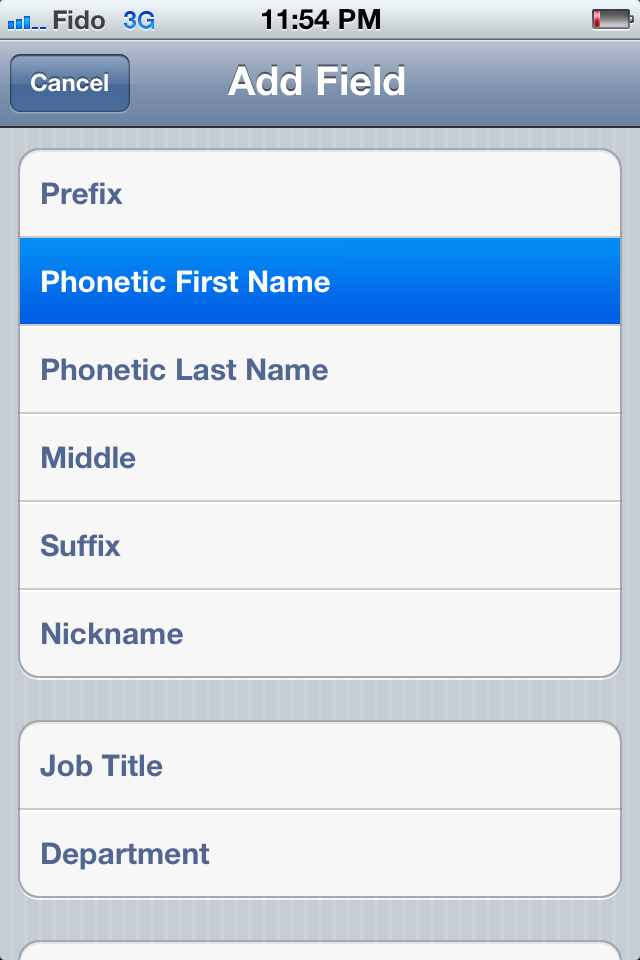640x960 pixels.
Task: Tap the 3G network indicator
Action: (139, 19)
